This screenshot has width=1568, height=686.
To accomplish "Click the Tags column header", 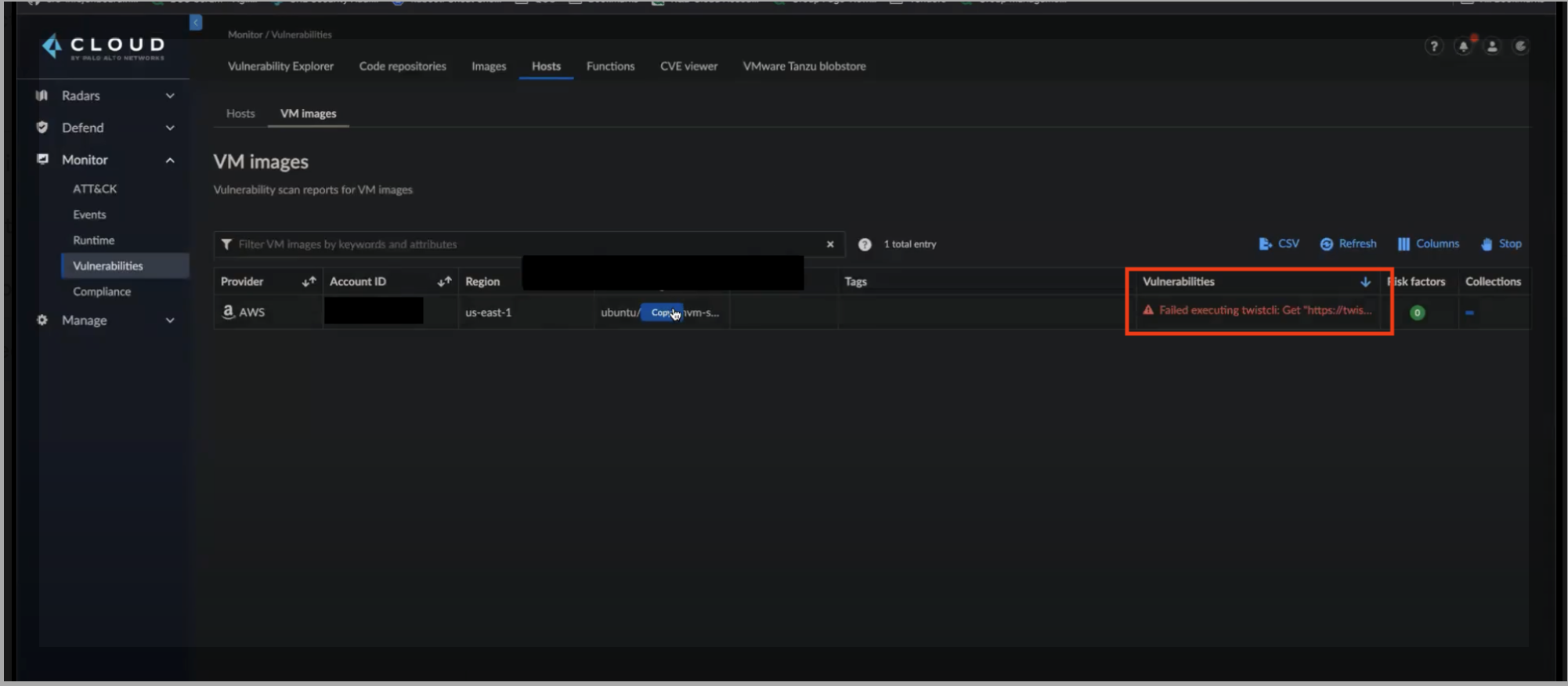I will pyautogui.click(x=855, y=281).
